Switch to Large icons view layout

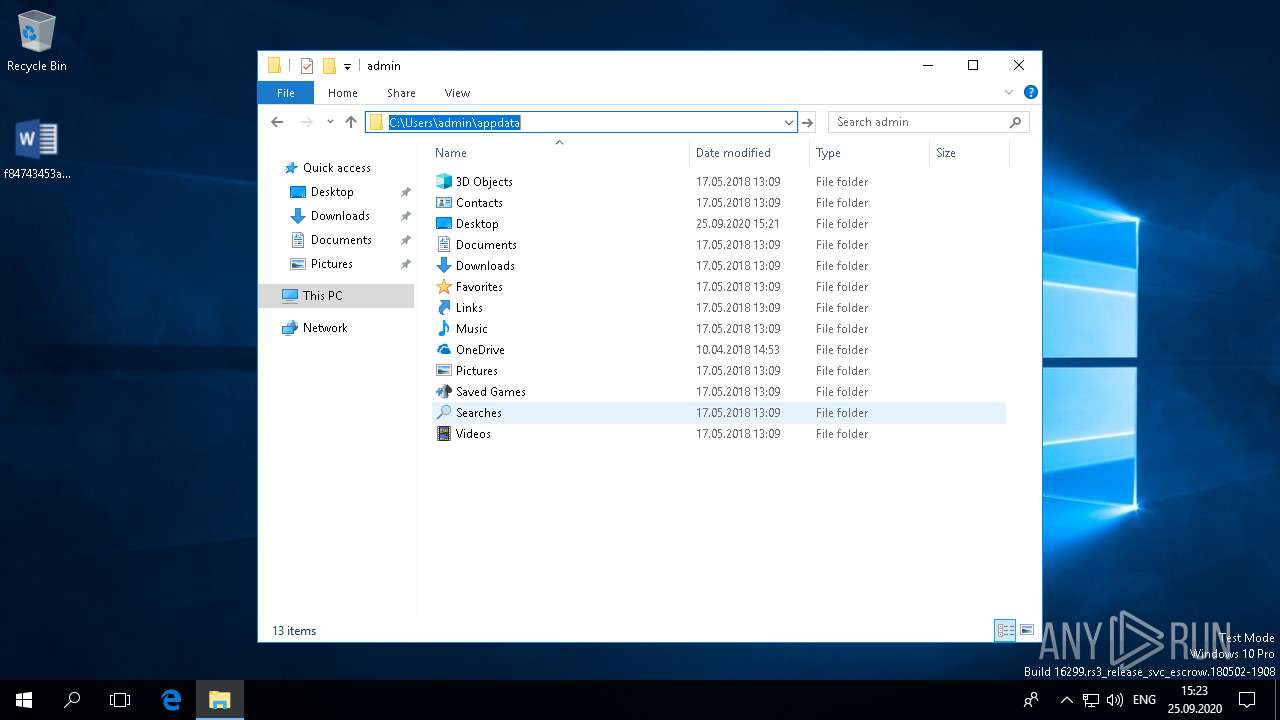click(x=1027, y=630)
